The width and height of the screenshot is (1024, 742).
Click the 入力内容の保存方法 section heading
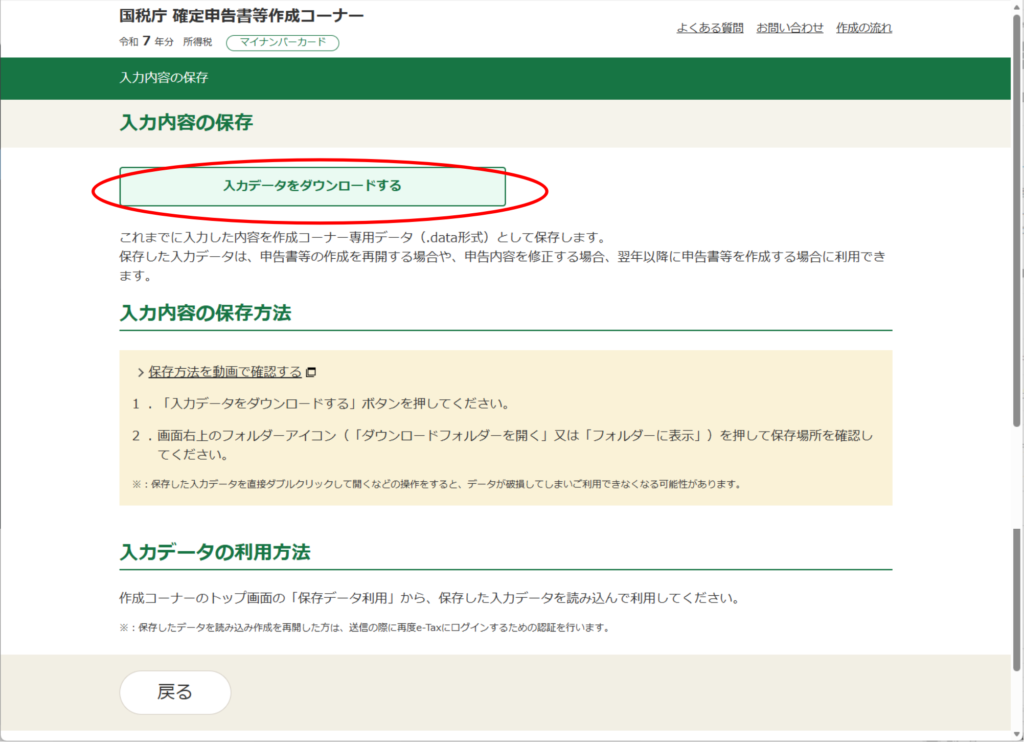coord(205,313)
